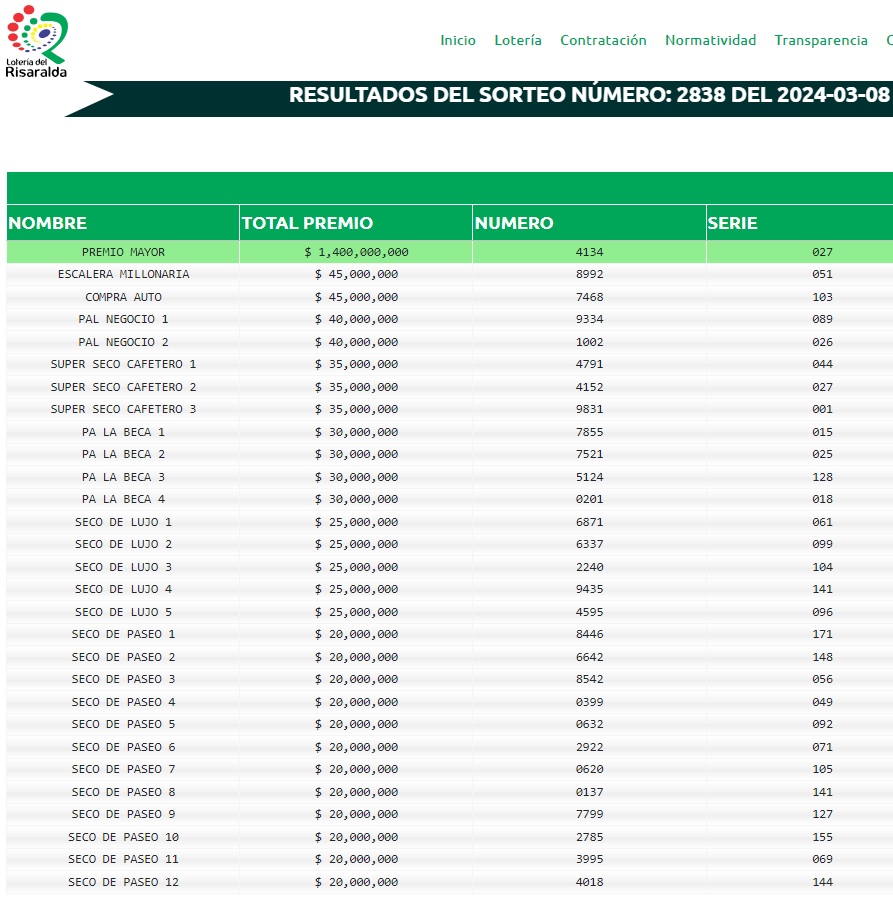Image resolution: width=893 pixels, height=913 pixels.
Task: Select the PA LA BECA 4 row name
Action: (123, 499)
